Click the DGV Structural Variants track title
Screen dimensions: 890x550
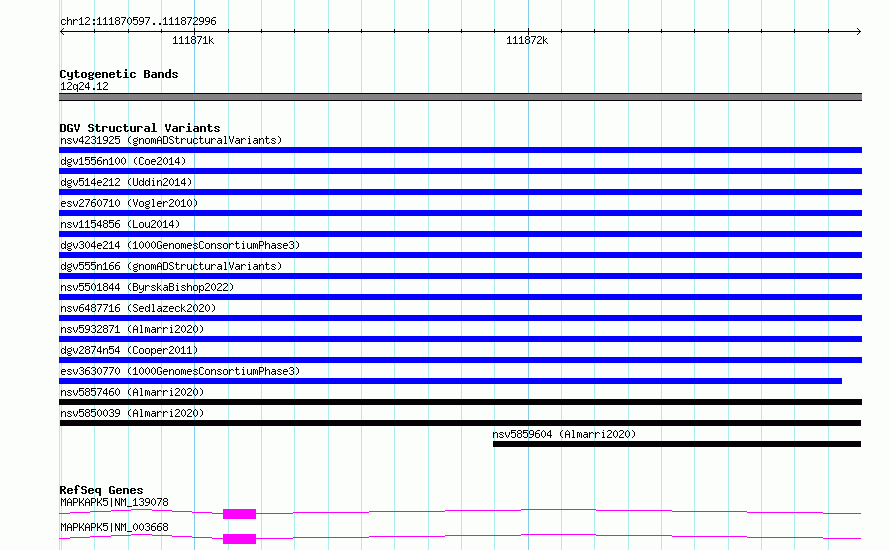point(140,128)
